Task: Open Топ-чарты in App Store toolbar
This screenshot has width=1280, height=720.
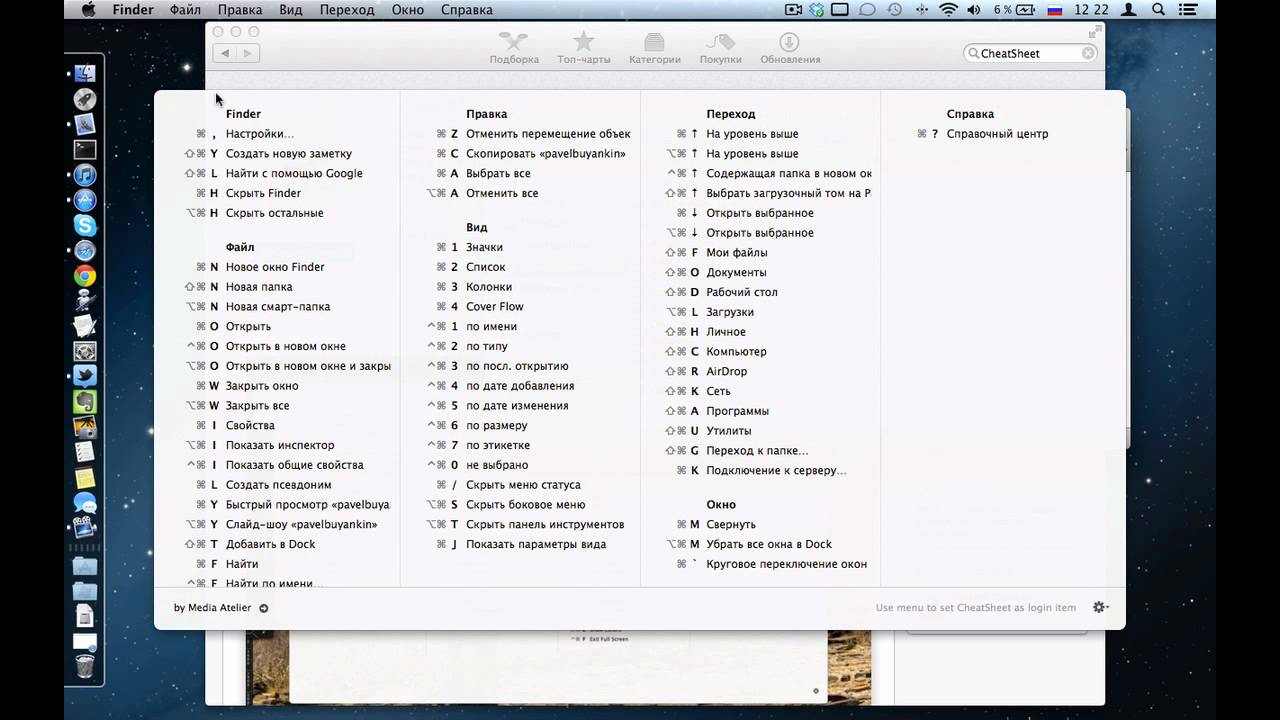Action: point(583,48)
